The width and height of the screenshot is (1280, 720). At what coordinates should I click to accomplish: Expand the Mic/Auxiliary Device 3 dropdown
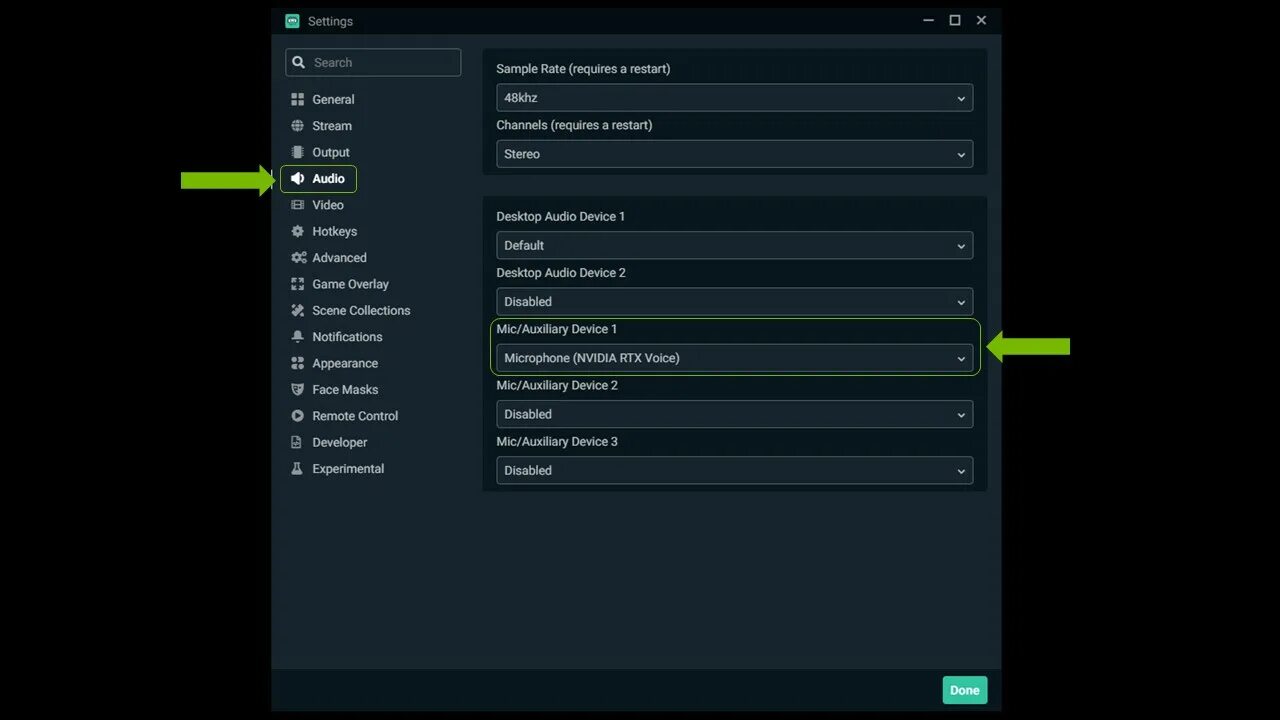(x=735, y=470)
